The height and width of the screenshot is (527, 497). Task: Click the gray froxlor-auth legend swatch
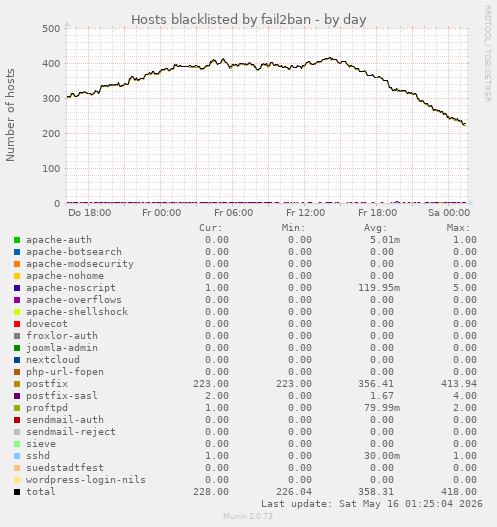tap(17, 336)
